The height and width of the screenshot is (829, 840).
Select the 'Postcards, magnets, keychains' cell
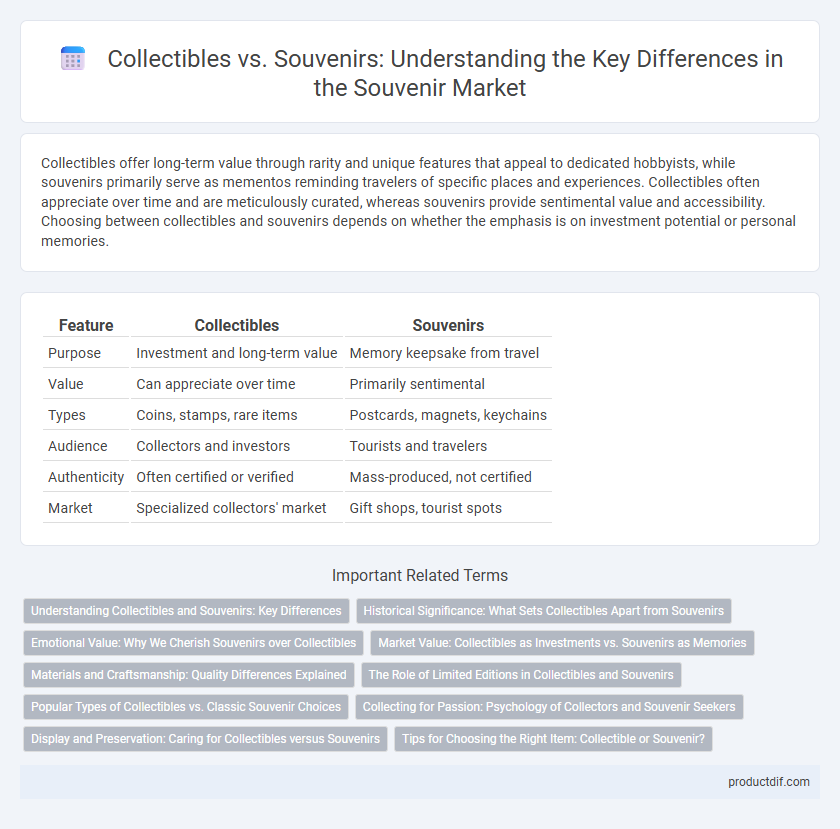(x=448, y=415)
